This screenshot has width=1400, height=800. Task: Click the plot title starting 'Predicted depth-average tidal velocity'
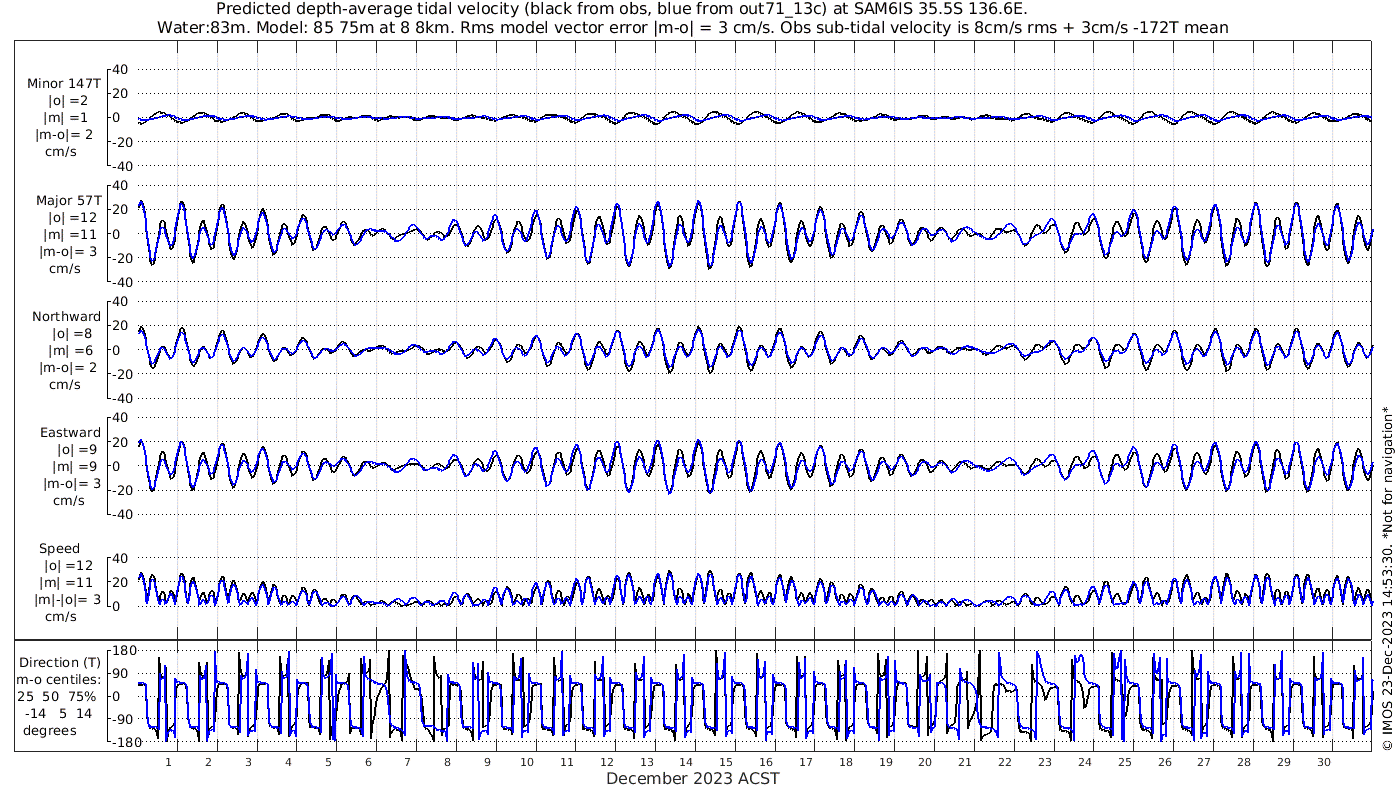pos(621,9)
